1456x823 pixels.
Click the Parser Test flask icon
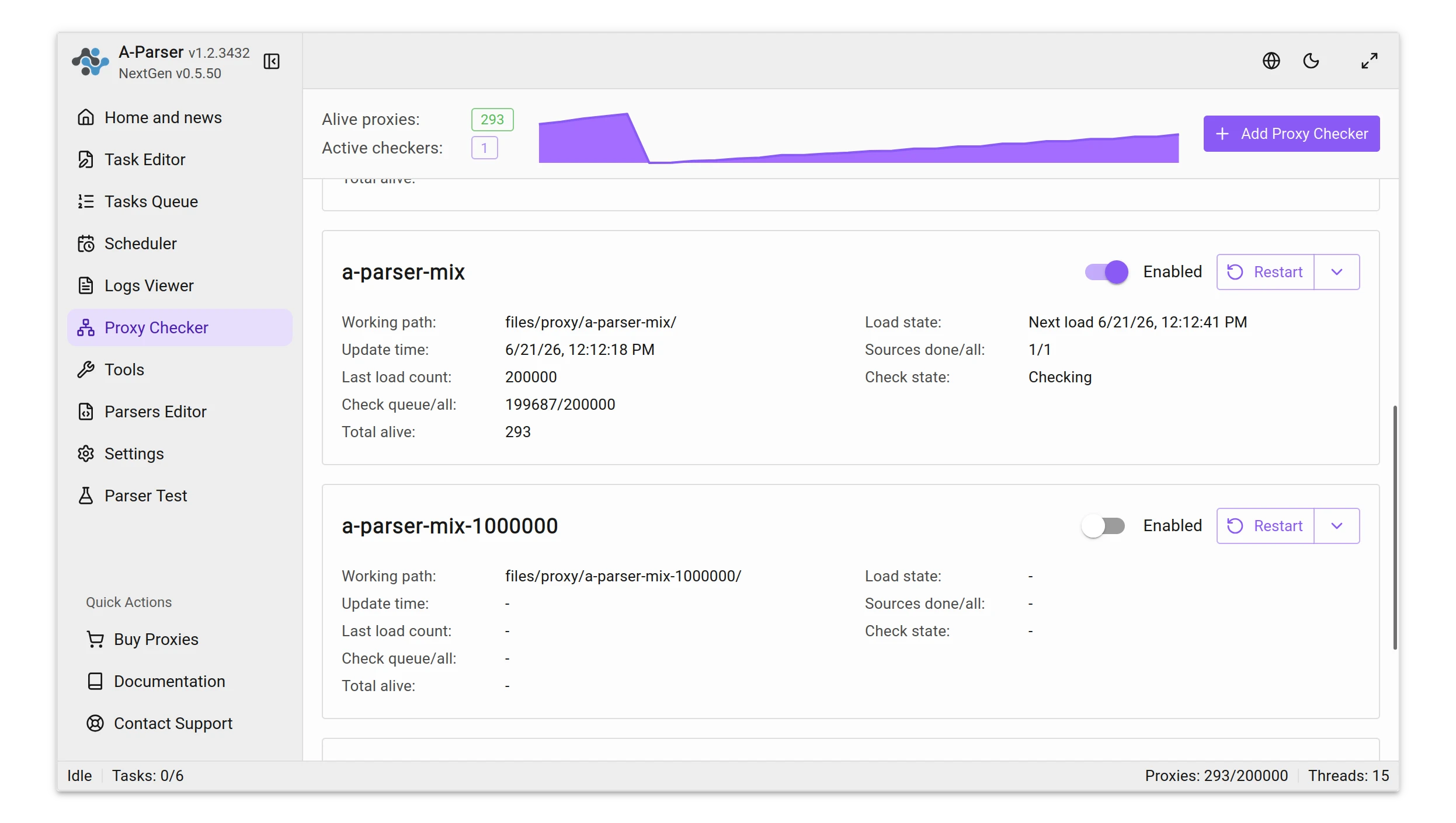pyautogui.click(x=86, y=496)
